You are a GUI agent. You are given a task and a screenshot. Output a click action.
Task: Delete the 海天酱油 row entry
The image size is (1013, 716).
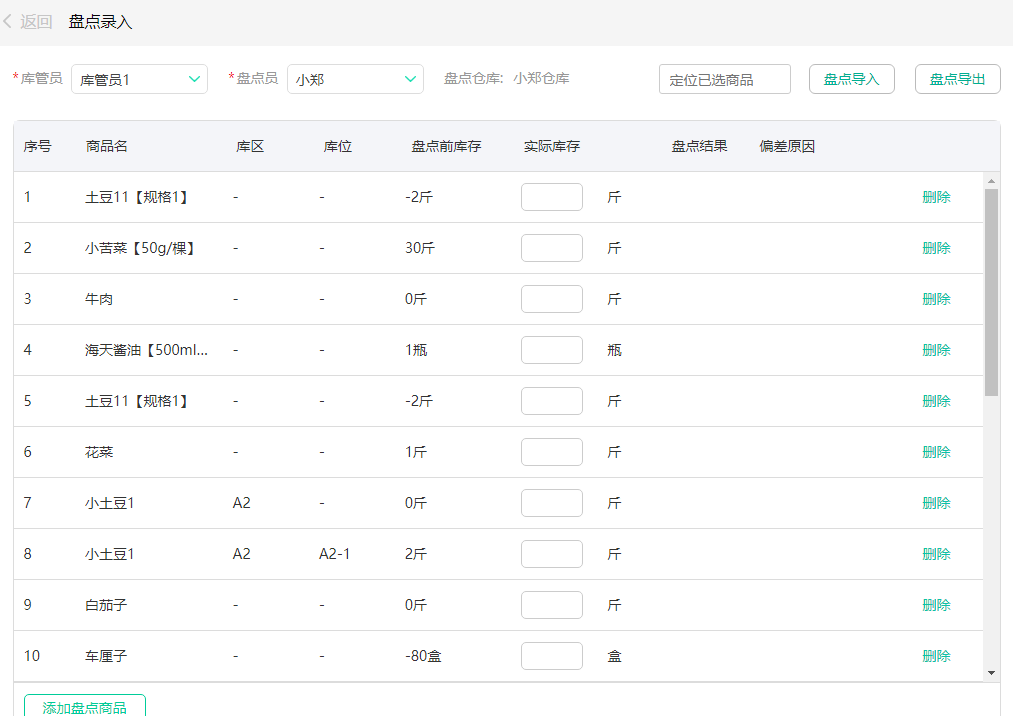pyautogui.click(x=935, y=349)
